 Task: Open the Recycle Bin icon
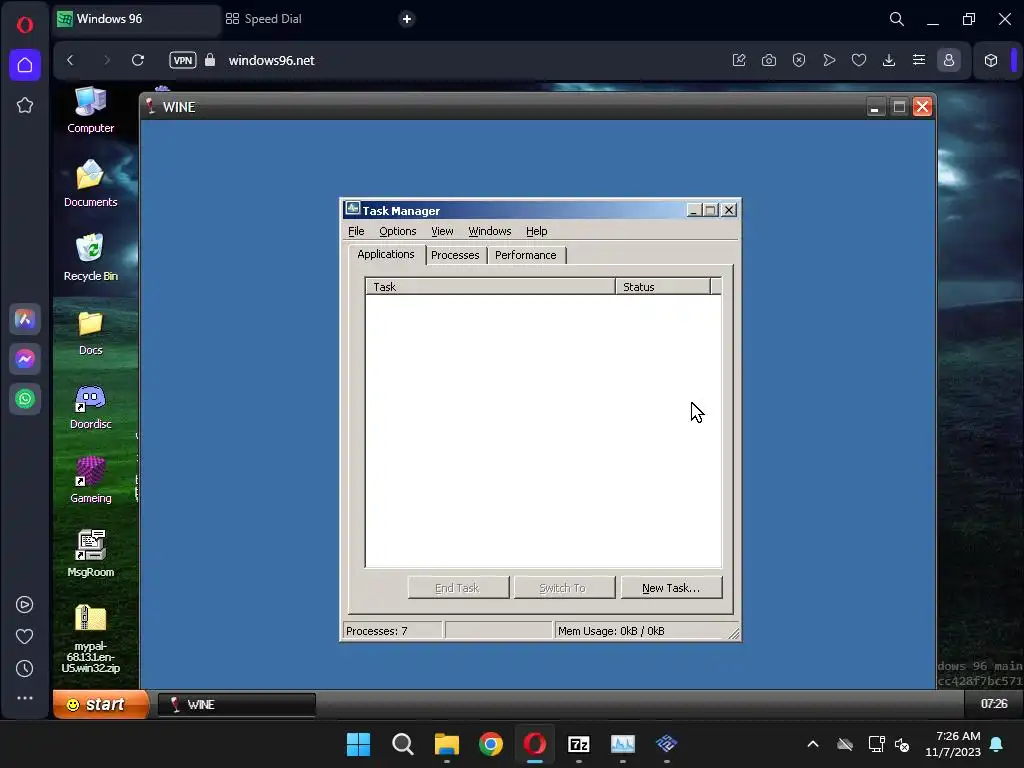(x=90, y=257)
